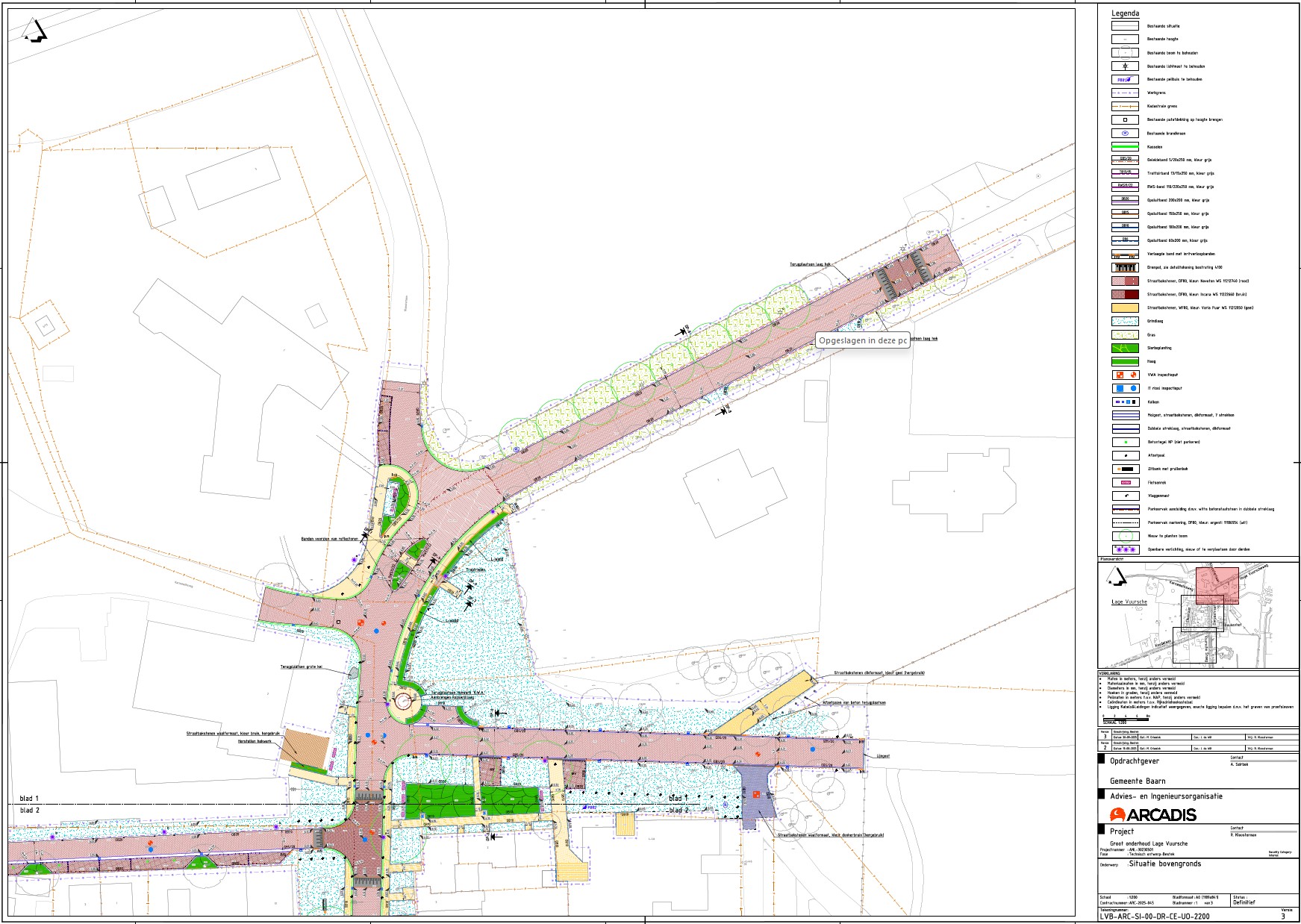Image resolution: width=1301 pixels, height=924 pixels.
Task: Click the green Haag legend swatch
Action: click(x=1125, y=361)
